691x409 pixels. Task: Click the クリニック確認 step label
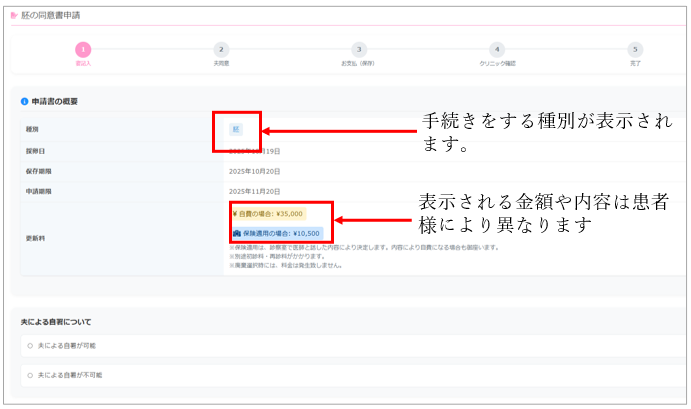(498, 63)
